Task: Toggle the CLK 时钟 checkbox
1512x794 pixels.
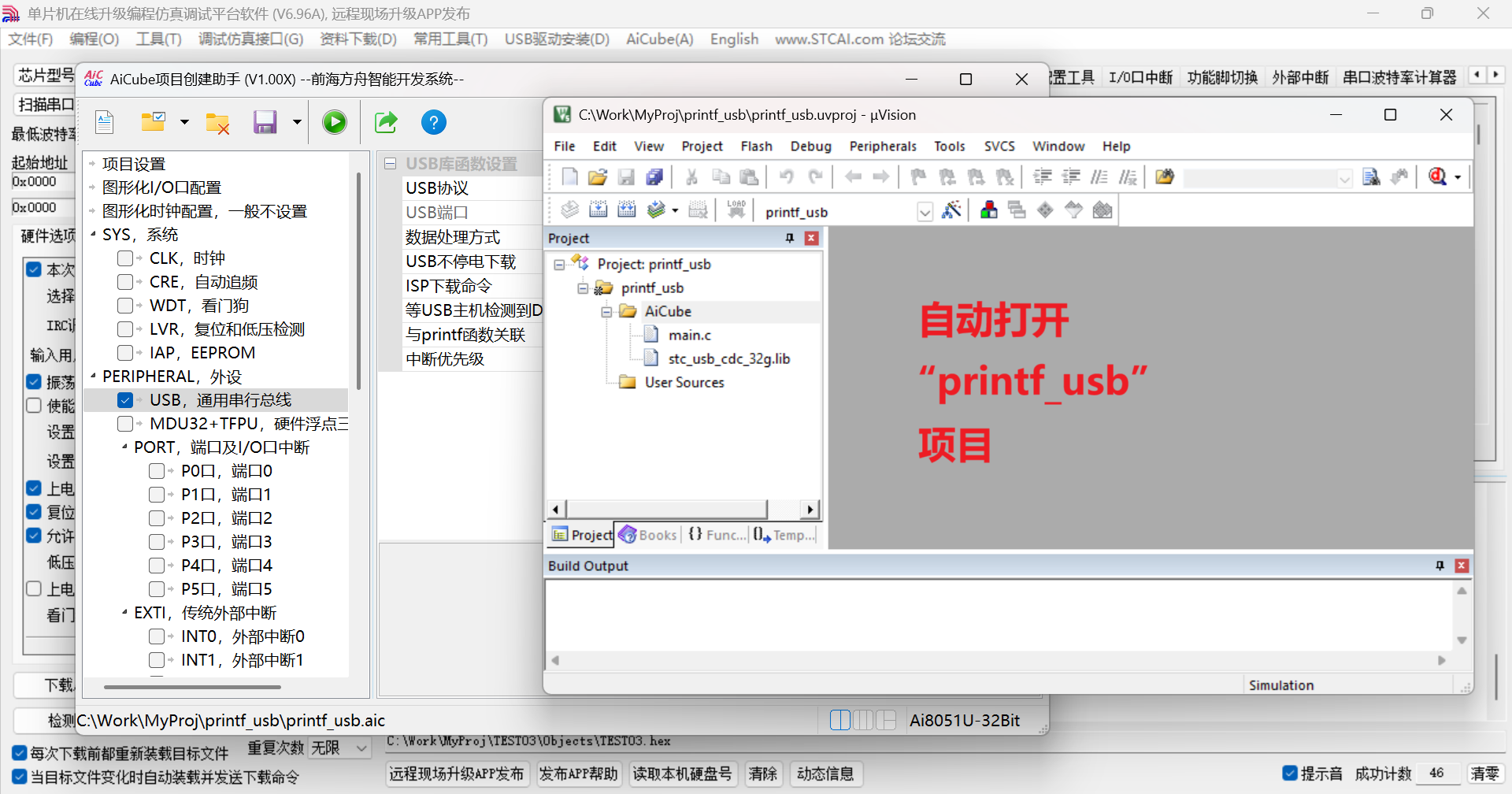Action: [124, 258]
